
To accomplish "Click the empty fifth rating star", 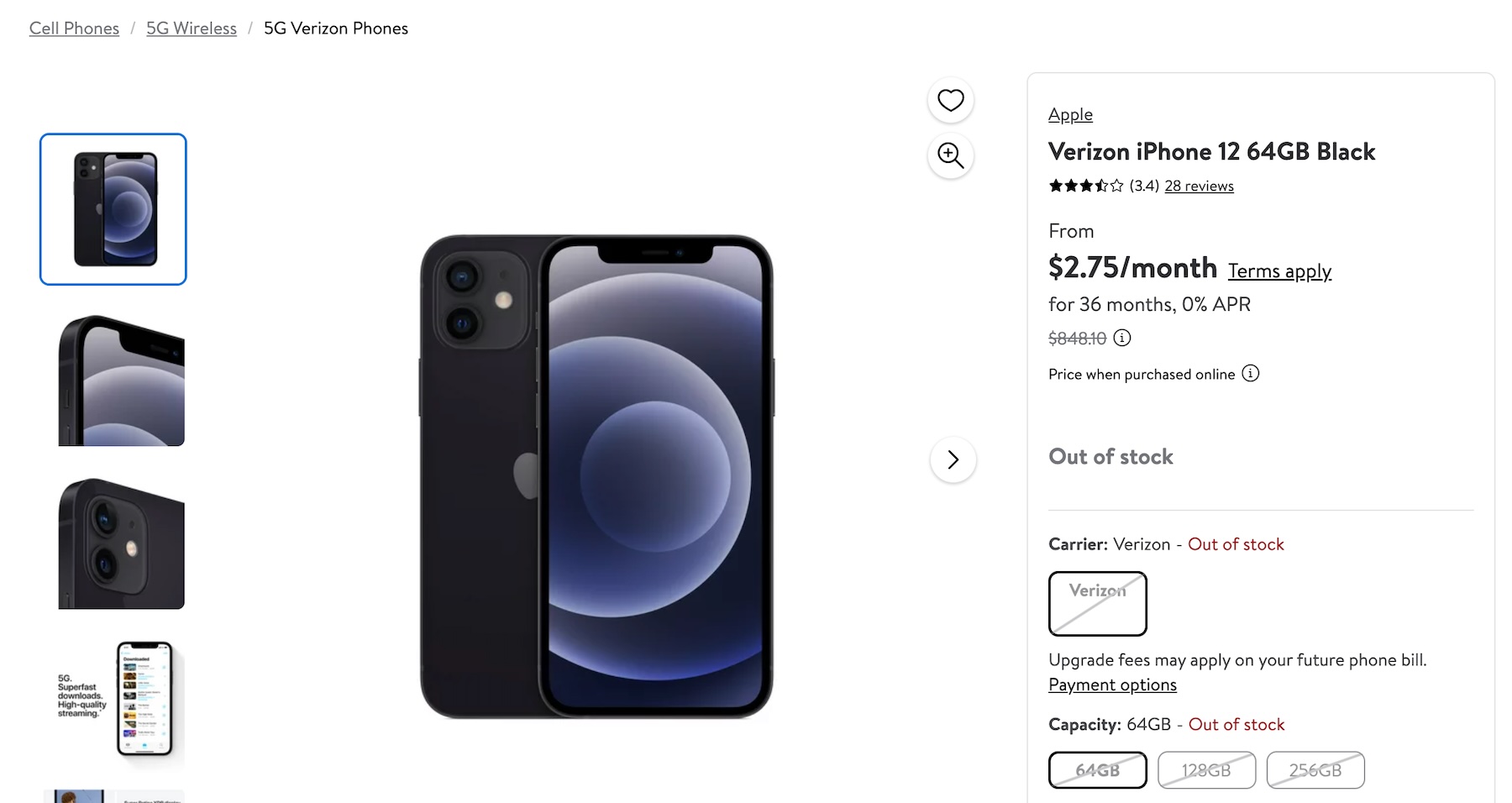I will click(x=1117, y=186).
